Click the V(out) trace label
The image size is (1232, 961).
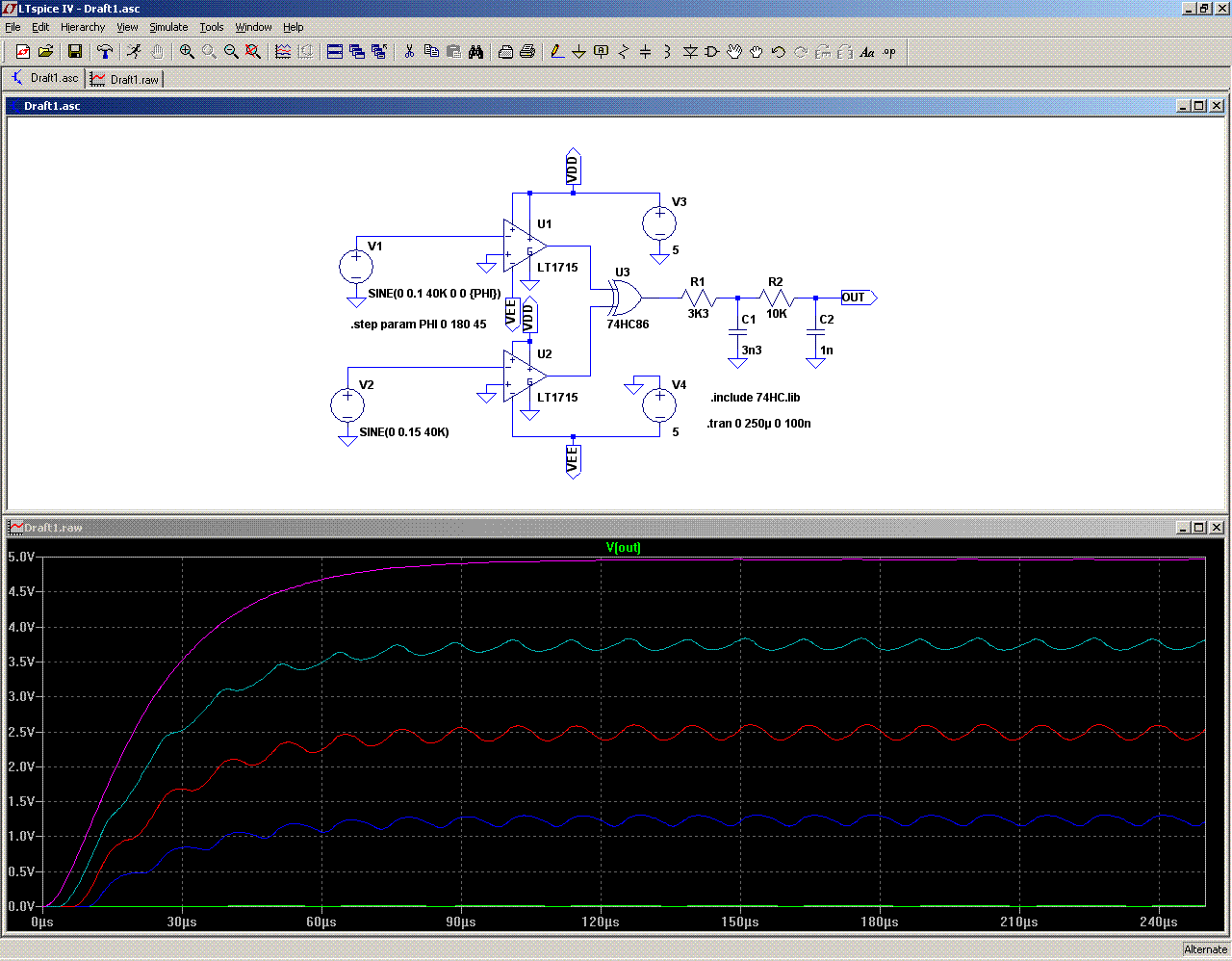(623, 548)
